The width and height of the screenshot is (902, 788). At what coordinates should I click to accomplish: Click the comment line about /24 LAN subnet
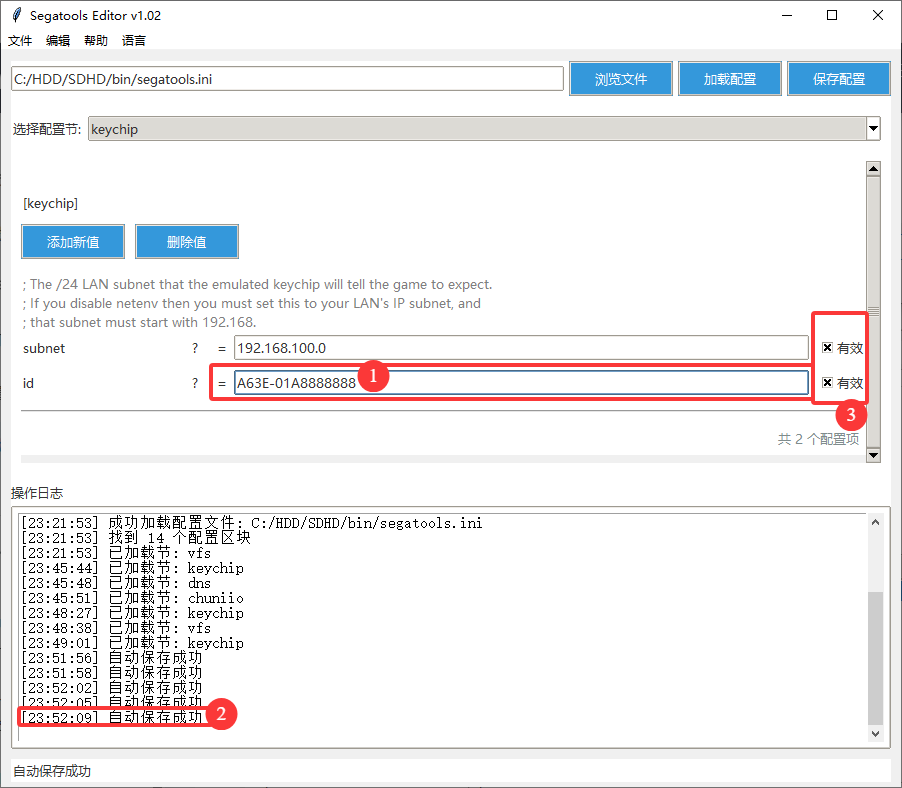point(258,284)
